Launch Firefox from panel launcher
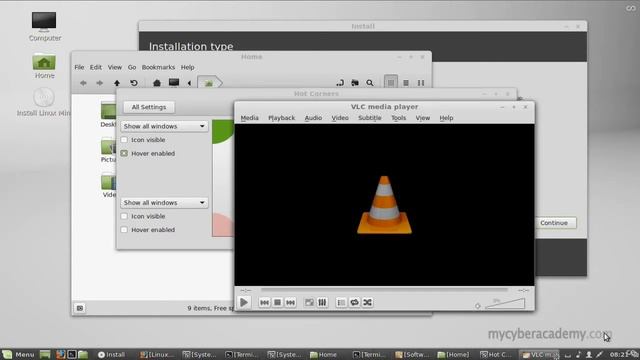Screen dimensions: 640x360 tap(61, 354)
